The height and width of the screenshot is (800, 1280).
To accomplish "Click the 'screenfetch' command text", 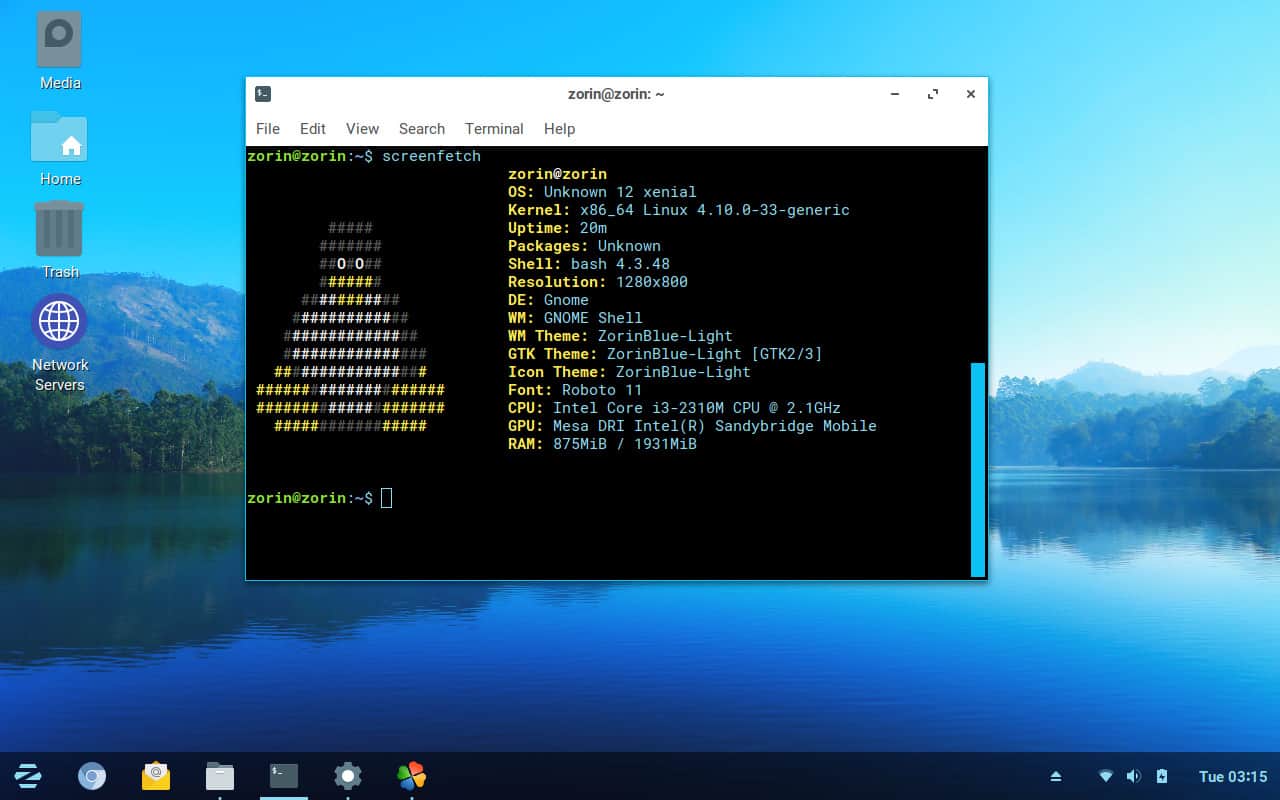I will point(431,156).
